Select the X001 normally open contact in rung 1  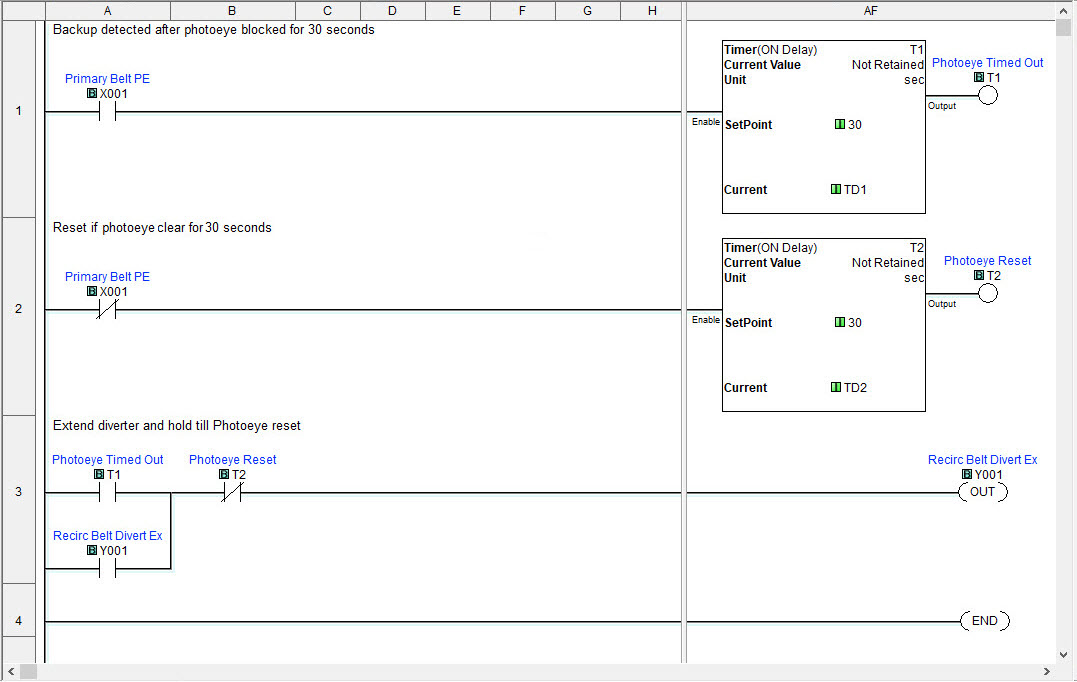pyautogui.click(x=107, y=111)
